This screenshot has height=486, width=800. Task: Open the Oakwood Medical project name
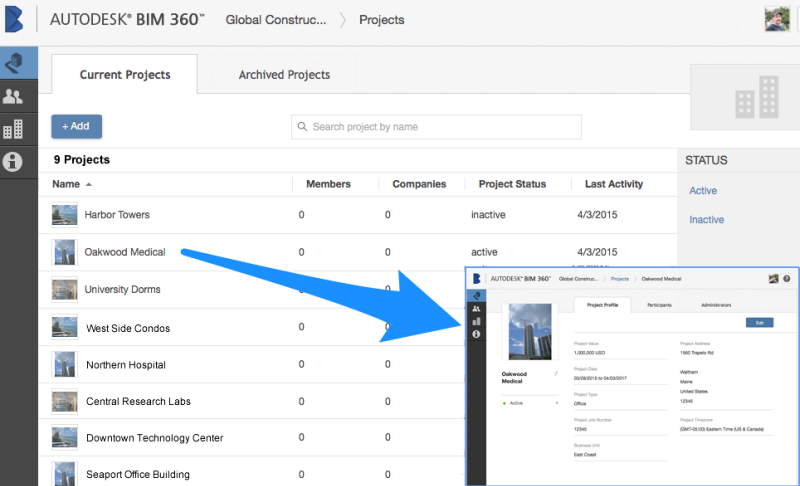pyautogui.click(x=125, y=252)
